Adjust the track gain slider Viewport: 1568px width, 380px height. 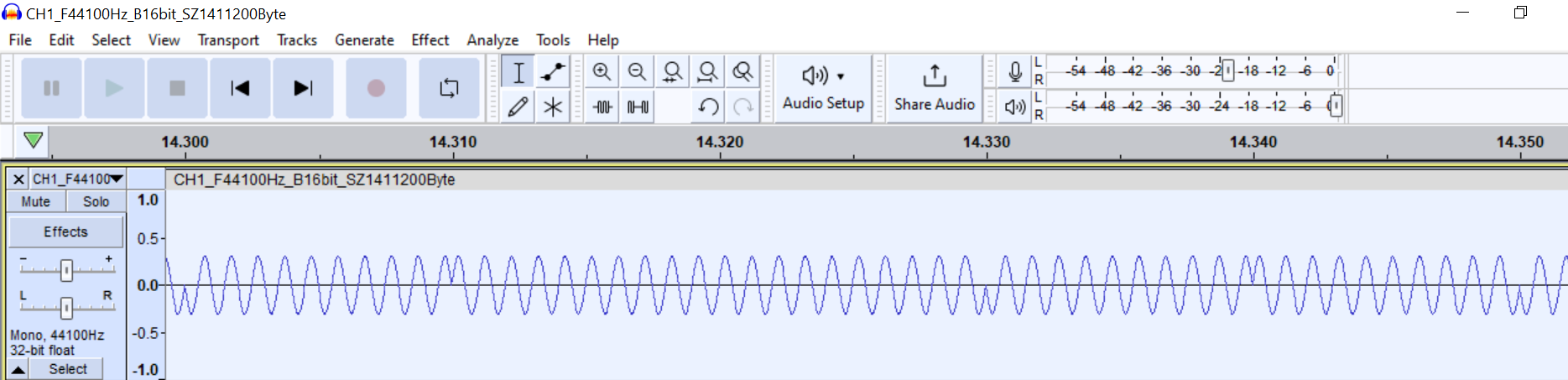tap(66, 269)
